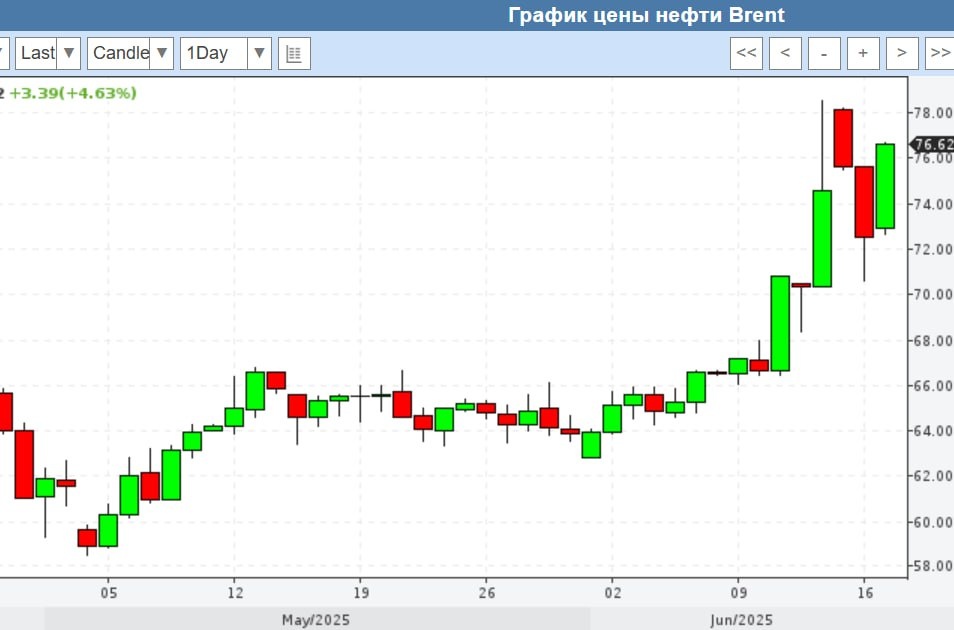Viewport: 954px width, 630px height.
Task: Click the red candle topping at 78.00
Action: tap(843, 138)
